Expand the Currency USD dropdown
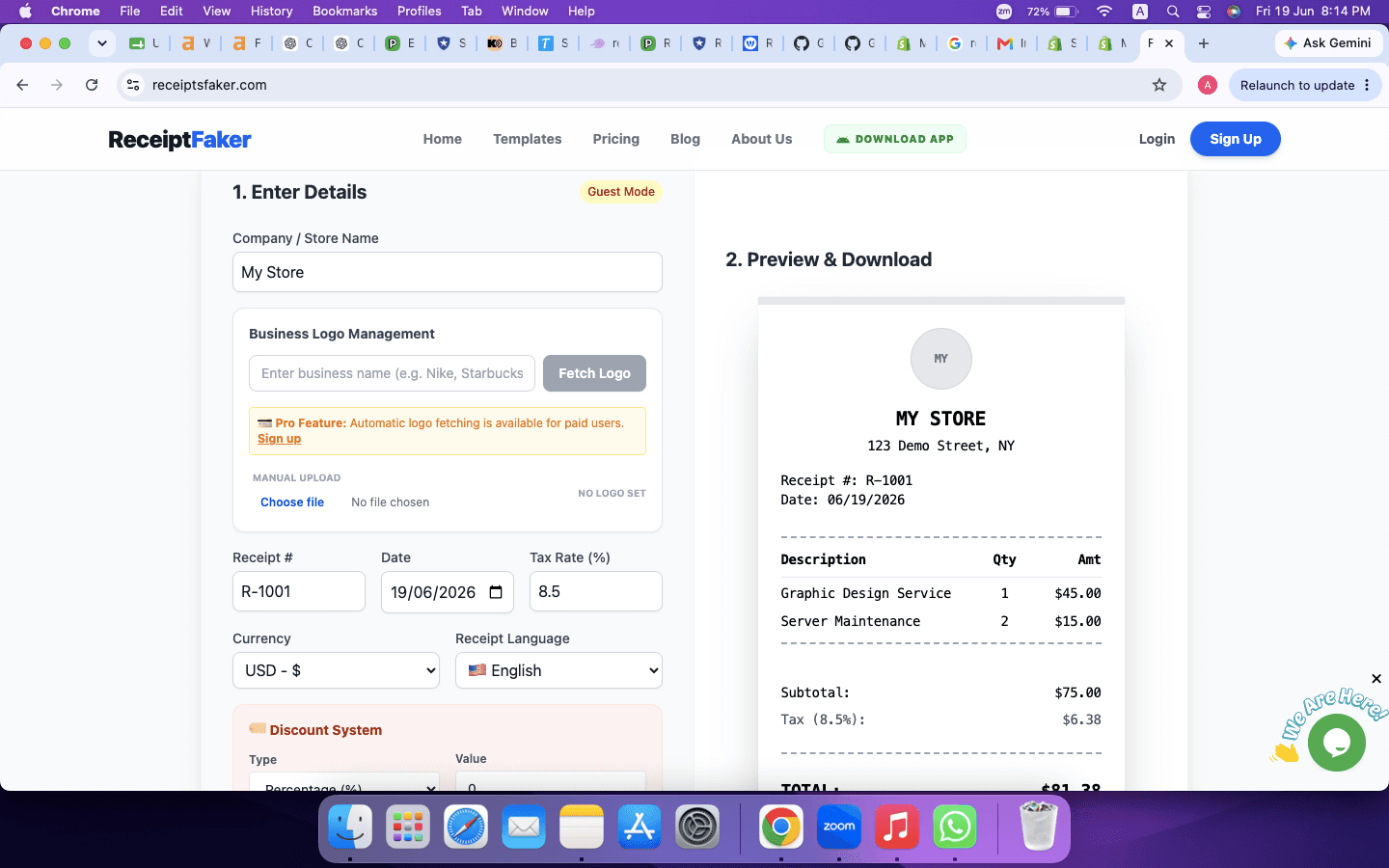The height and width of the screenshot is (868, 1389). 336,670
